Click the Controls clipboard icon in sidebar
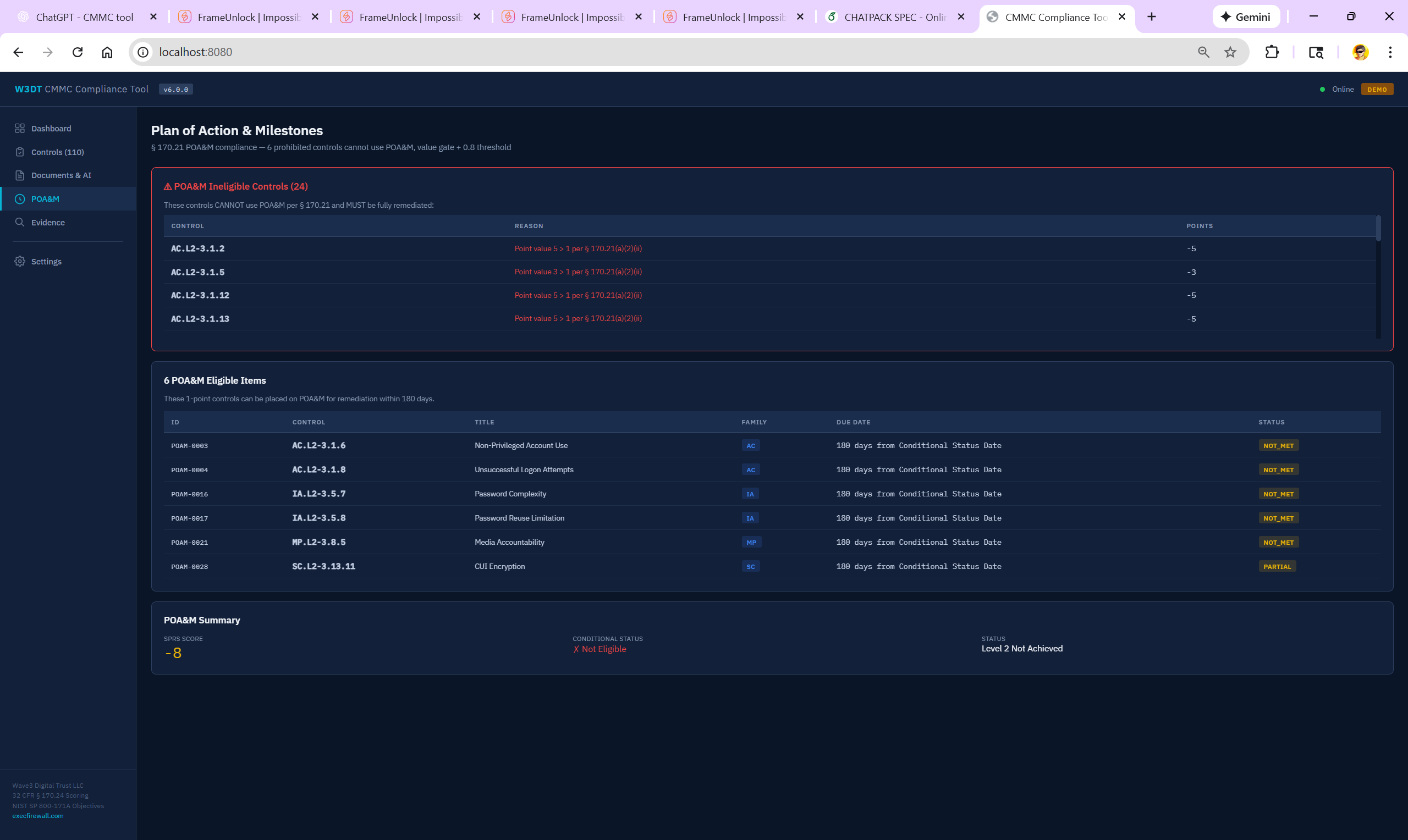 (x=20, y=152)
